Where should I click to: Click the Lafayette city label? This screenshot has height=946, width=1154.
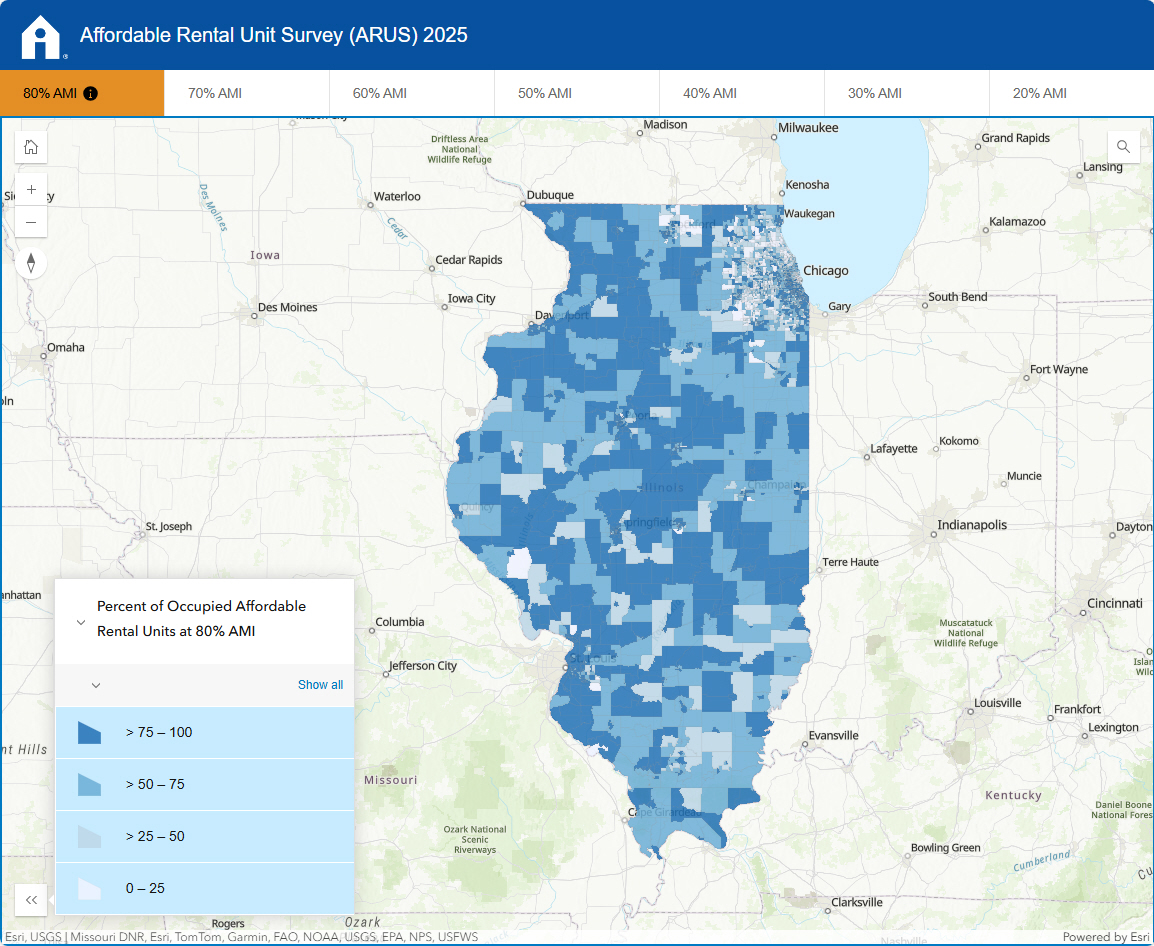[893, 448]
